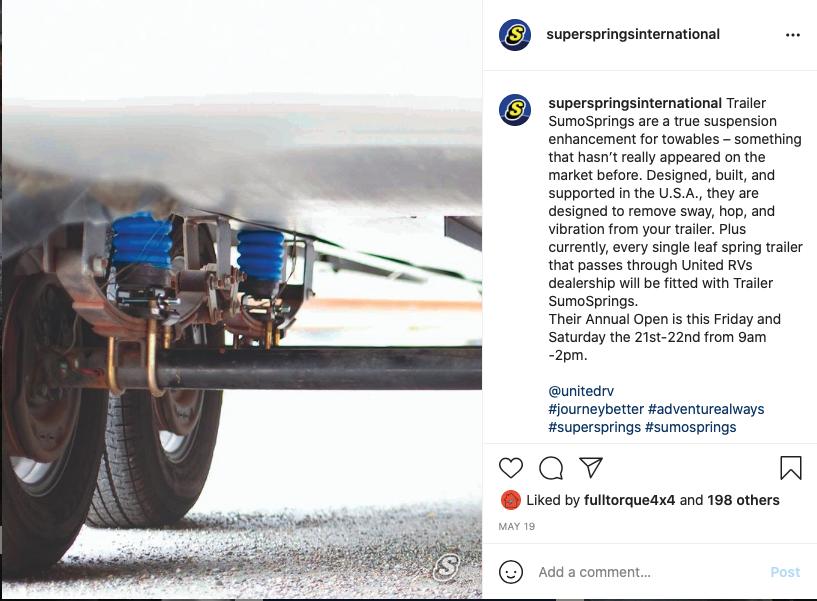
Task: Open the #journeybetter hashtag
Action: (596, 409)
